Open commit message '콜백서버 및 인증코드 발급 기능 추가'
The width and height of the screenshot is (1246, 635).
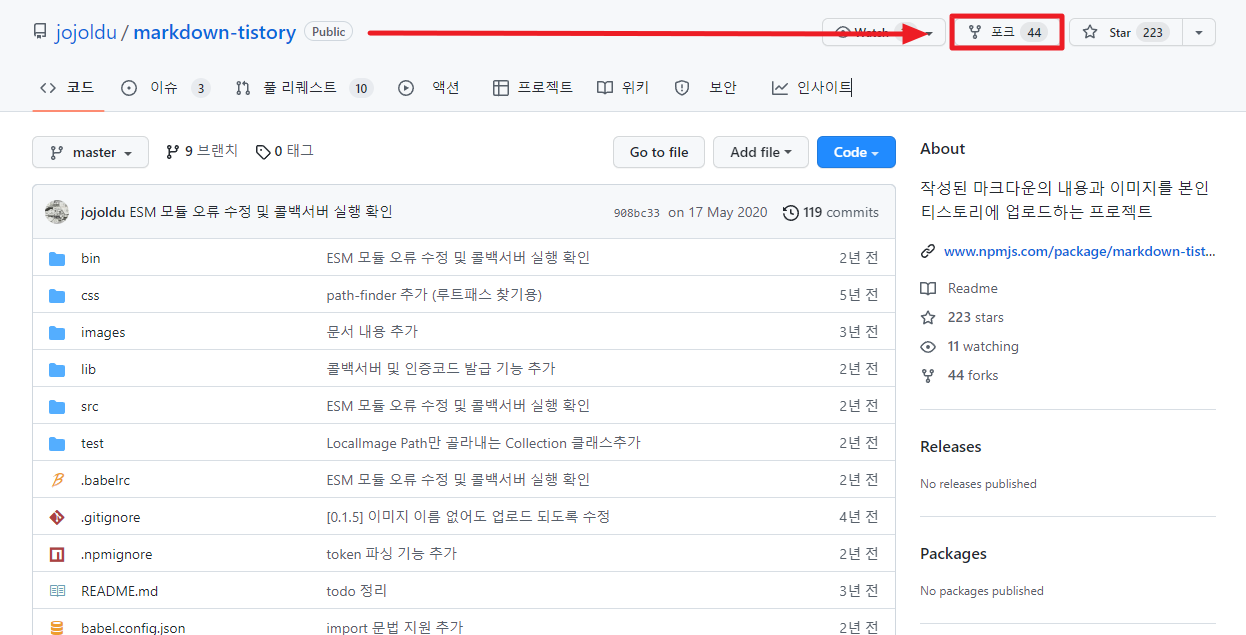point(441,369)
